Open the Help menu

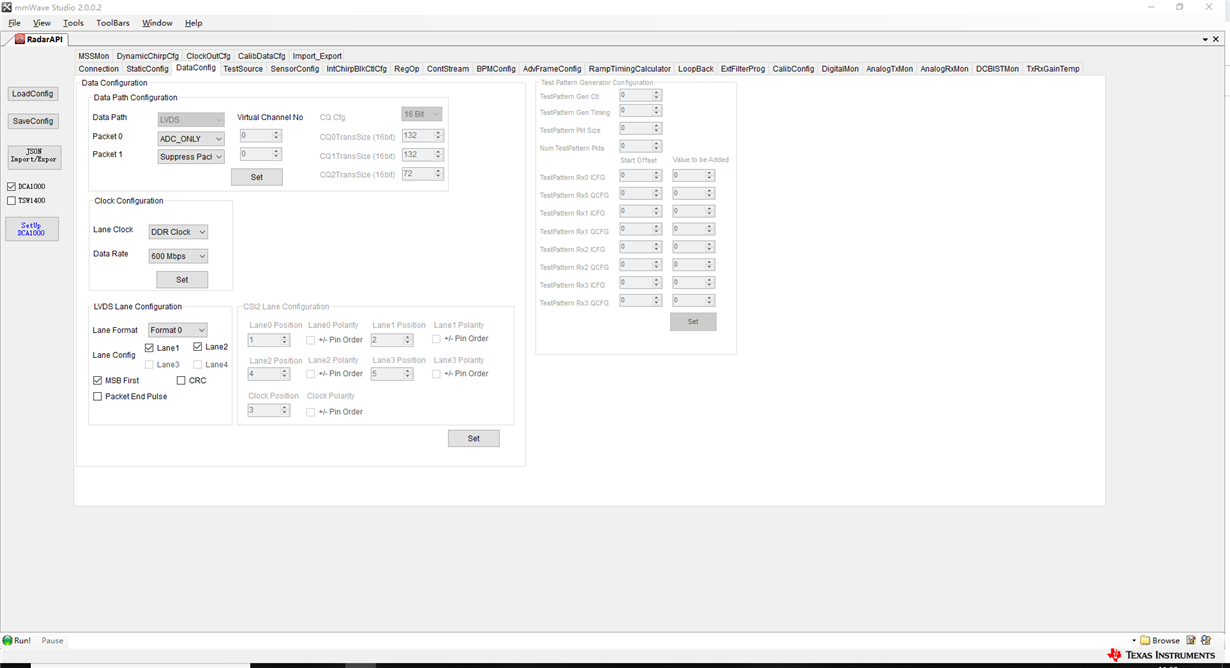194,23
